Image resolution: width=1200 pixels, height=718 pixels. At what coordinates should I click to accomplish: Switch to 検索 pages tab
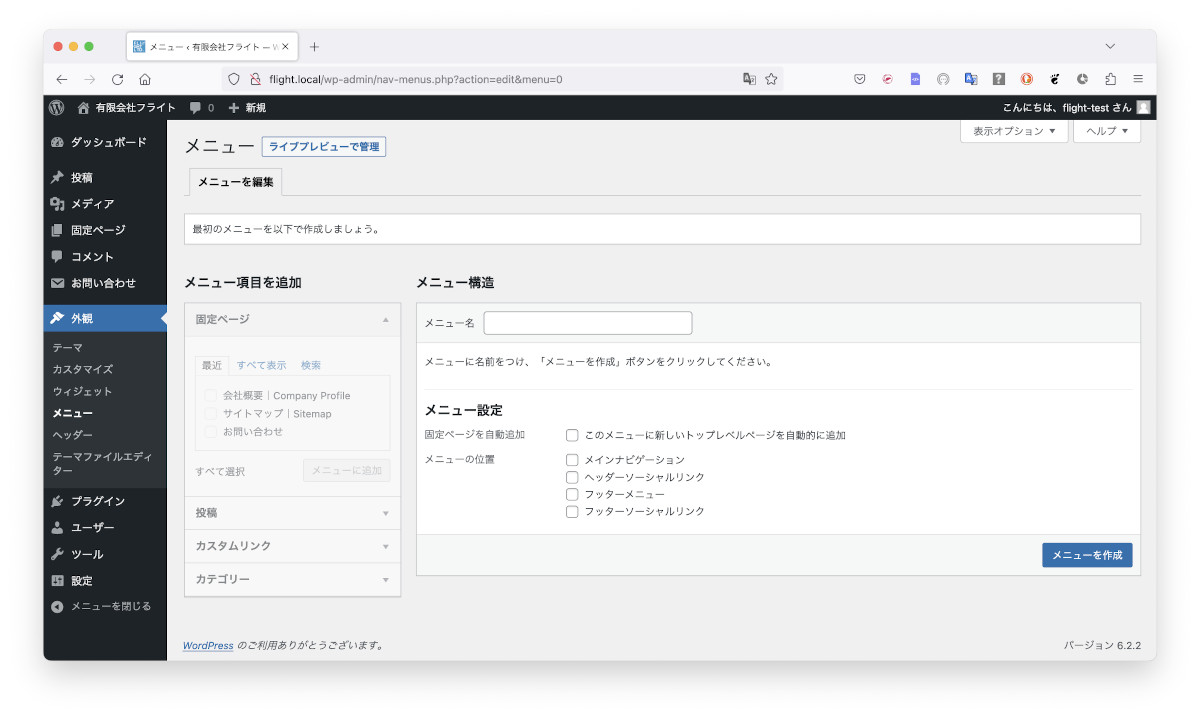[311, 365]
